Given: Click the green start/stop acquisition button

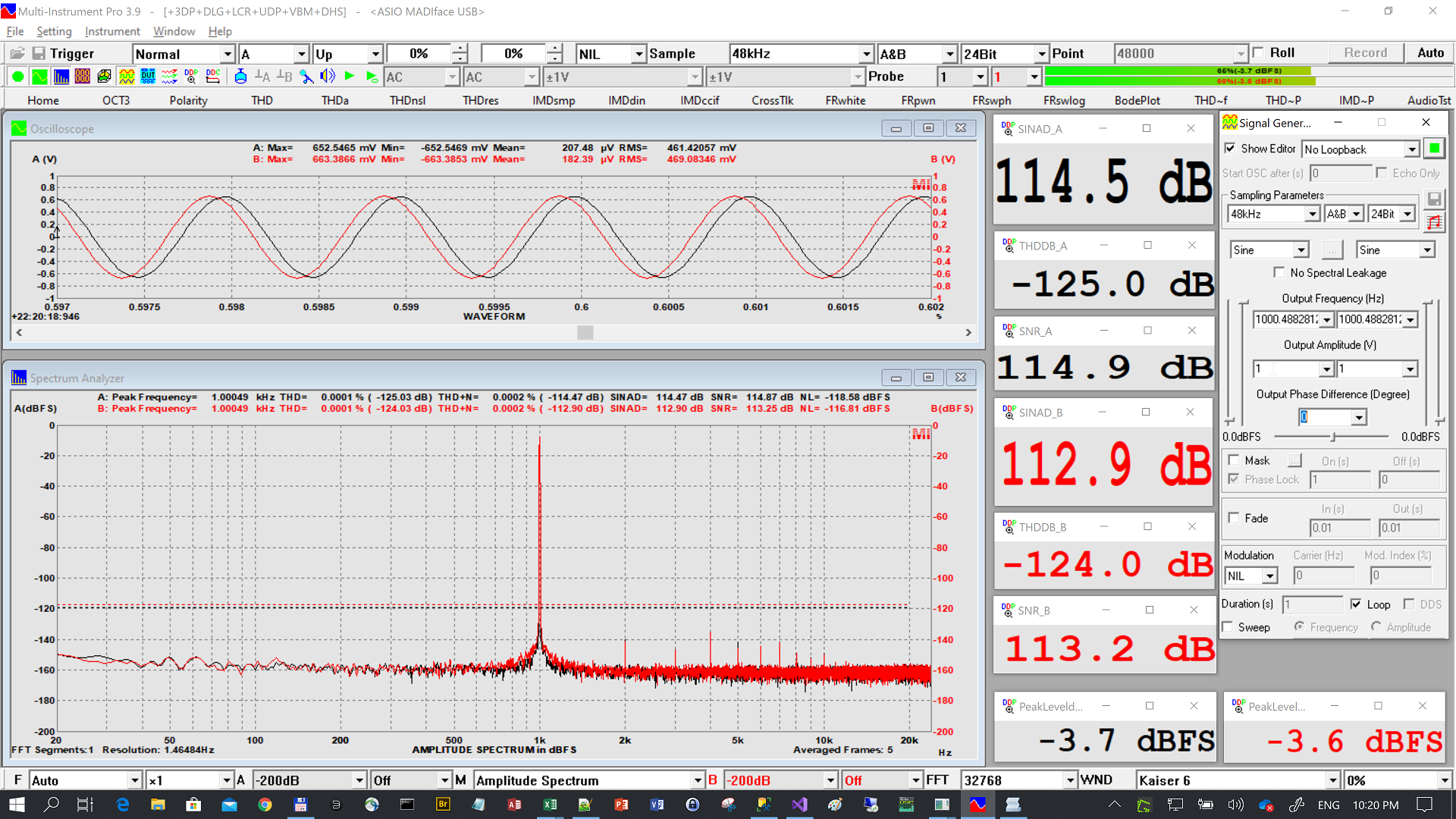Looking at the screenshot, I should click(x=17, y=77).
